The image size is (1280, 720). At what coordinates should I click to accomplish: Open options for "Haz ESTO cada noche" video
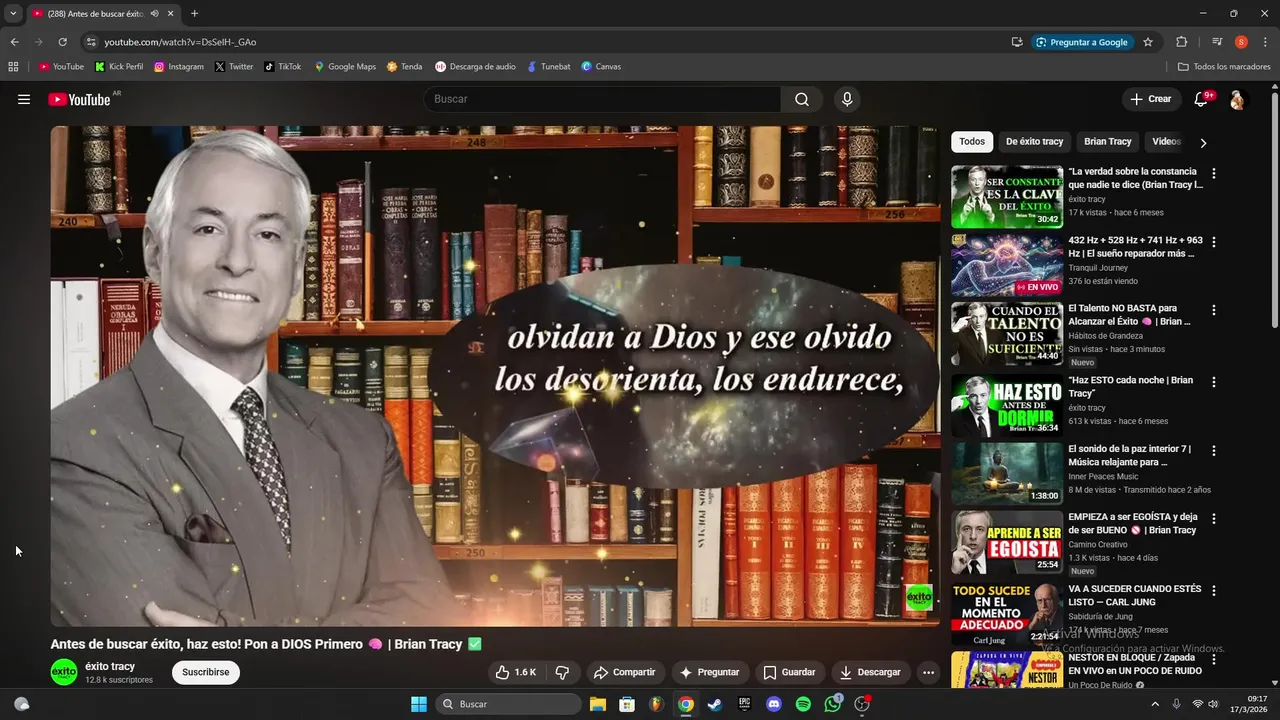click(x=1214, y=382)
